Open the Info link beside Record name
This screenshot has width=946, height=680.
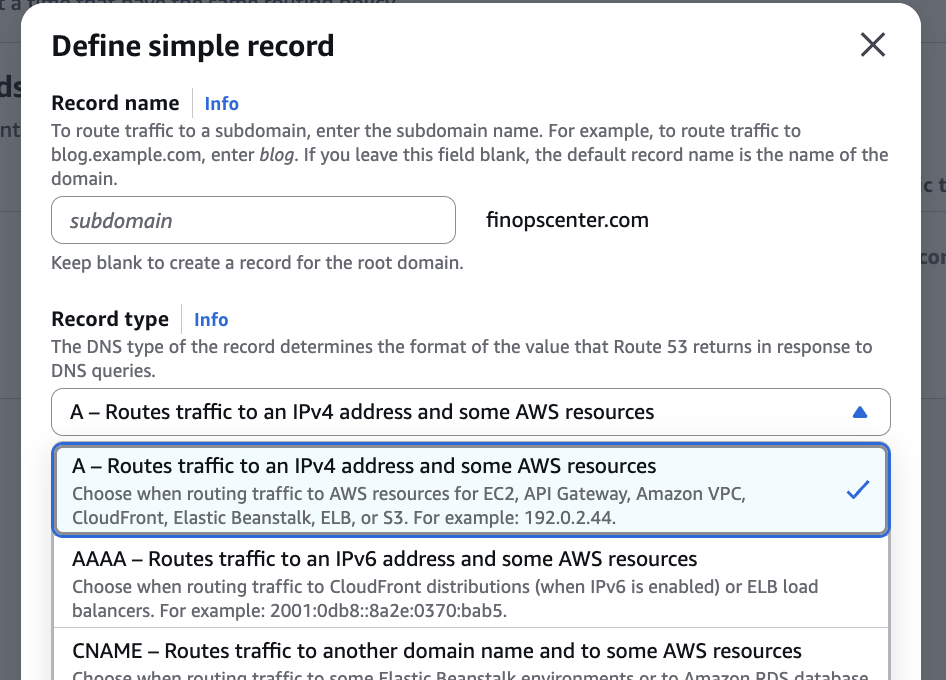tap(221, 103)
